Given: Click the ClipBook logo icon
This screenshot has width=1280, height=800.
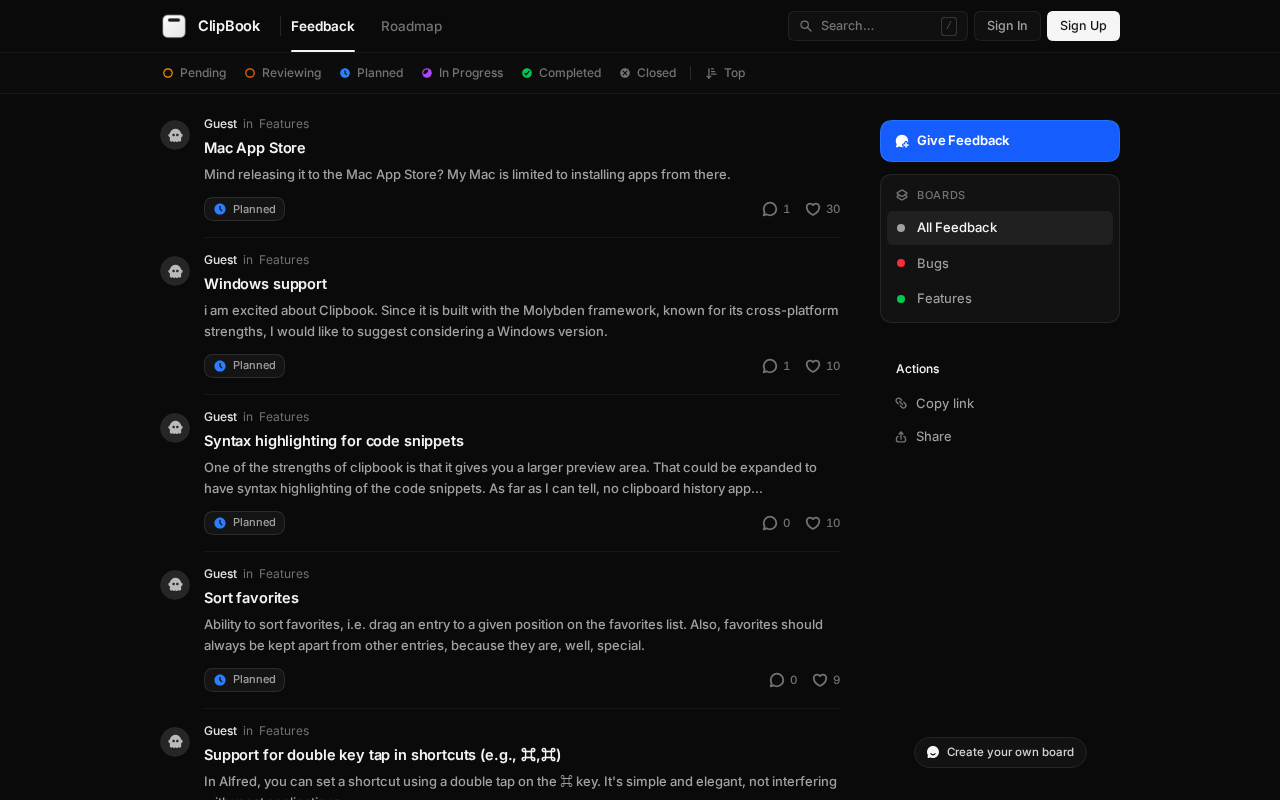Looking at the screenshot, I should [x=174, y=26].
